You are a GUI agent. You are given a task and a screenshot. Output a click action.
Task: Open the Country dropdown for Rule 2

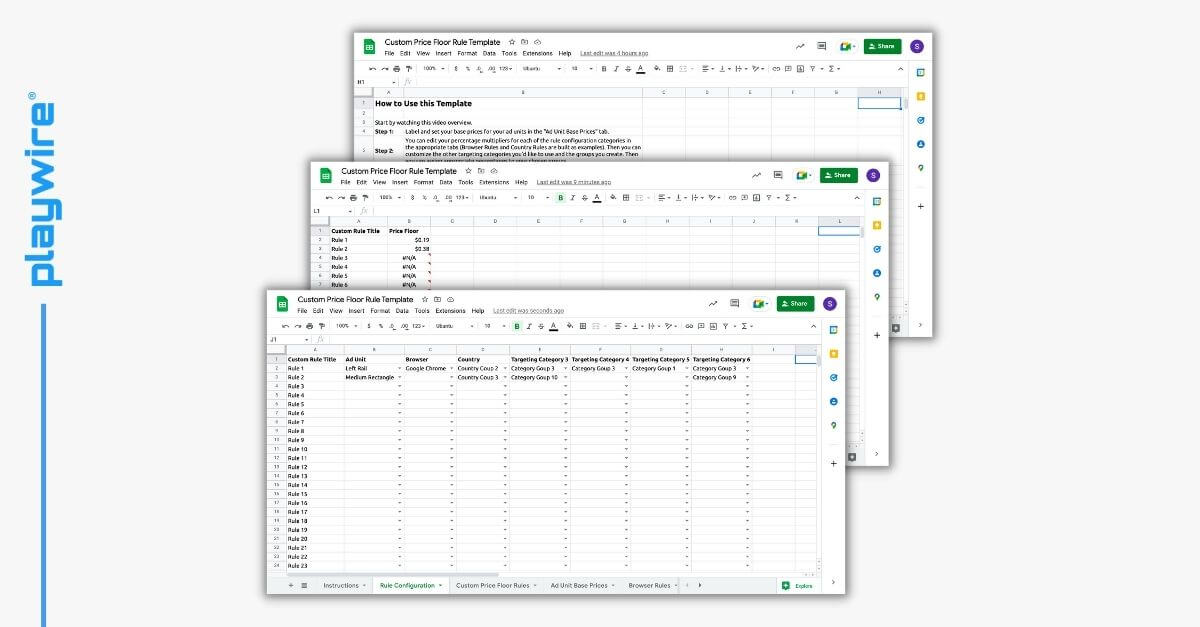click(503, 376)
